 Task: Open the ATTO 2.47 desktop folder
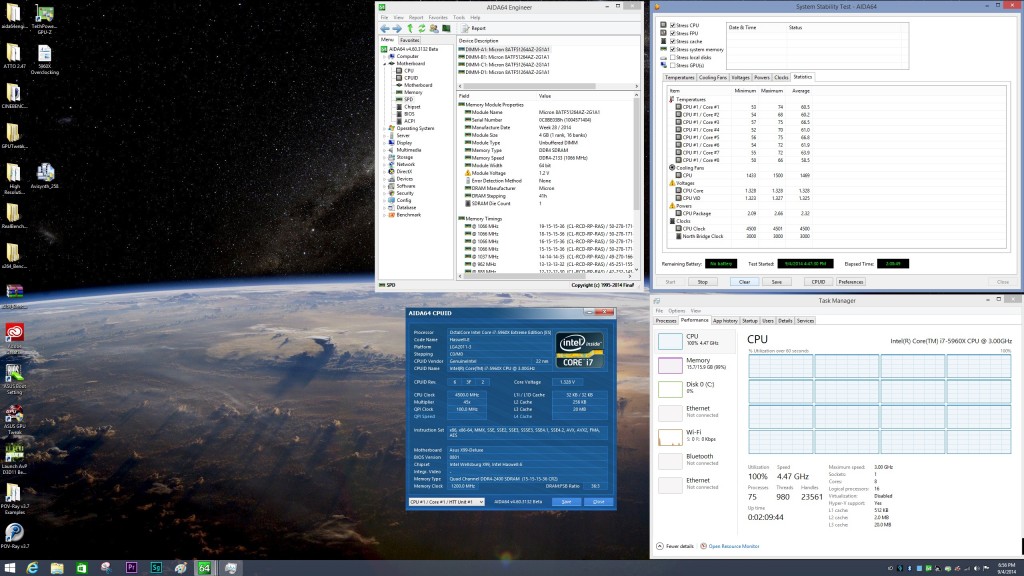[14, 56]
